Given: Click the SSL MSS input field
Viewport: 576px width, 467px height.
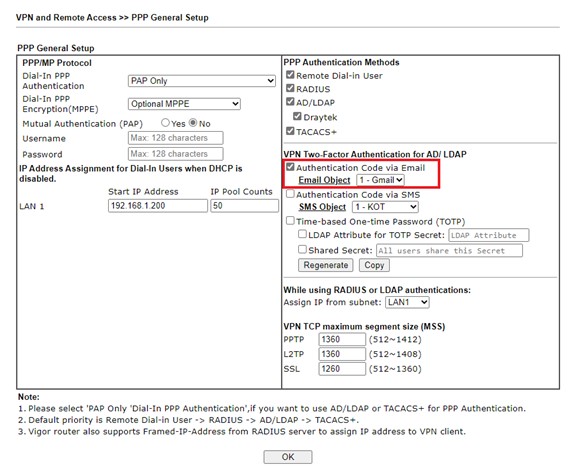Looking at the screenshot, I should 342,369.
